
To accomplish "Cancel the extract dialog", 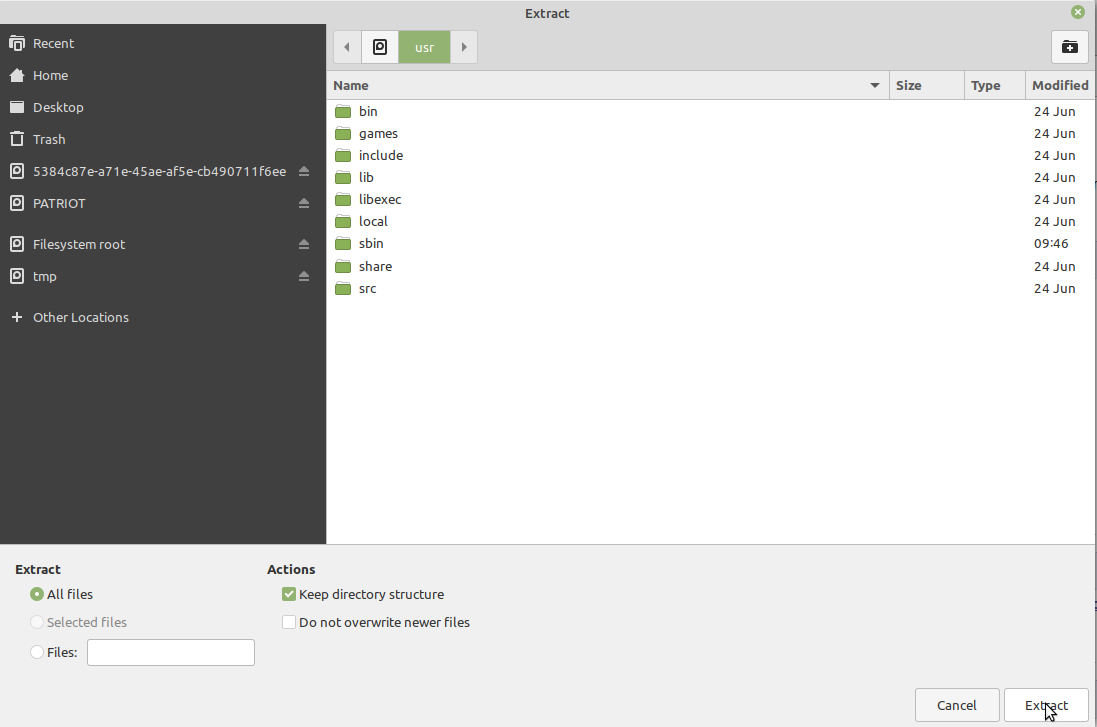I will pos(957,705).
